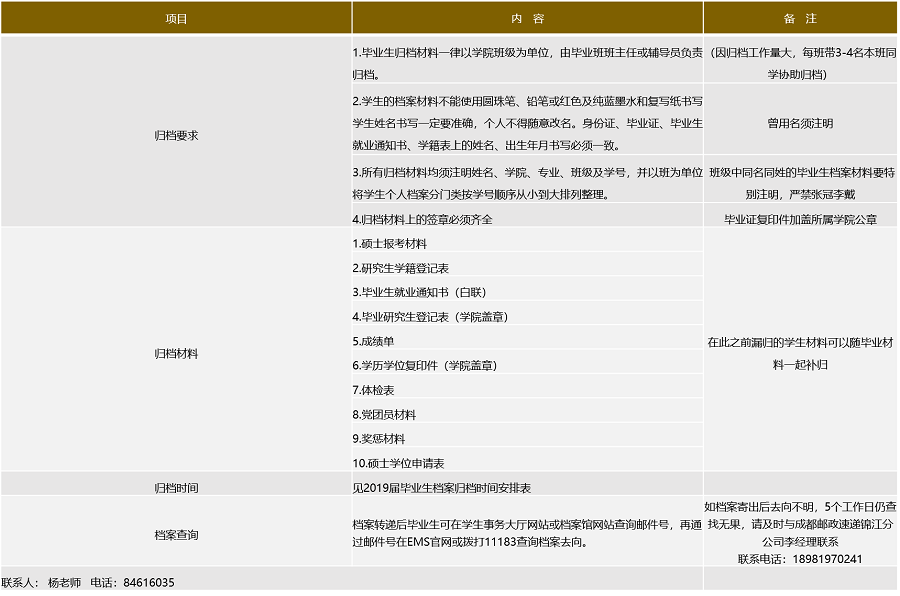
Task: Click text starting 2.学生的档案材料不能使用圆珠笔
Action: coord(527,123)
